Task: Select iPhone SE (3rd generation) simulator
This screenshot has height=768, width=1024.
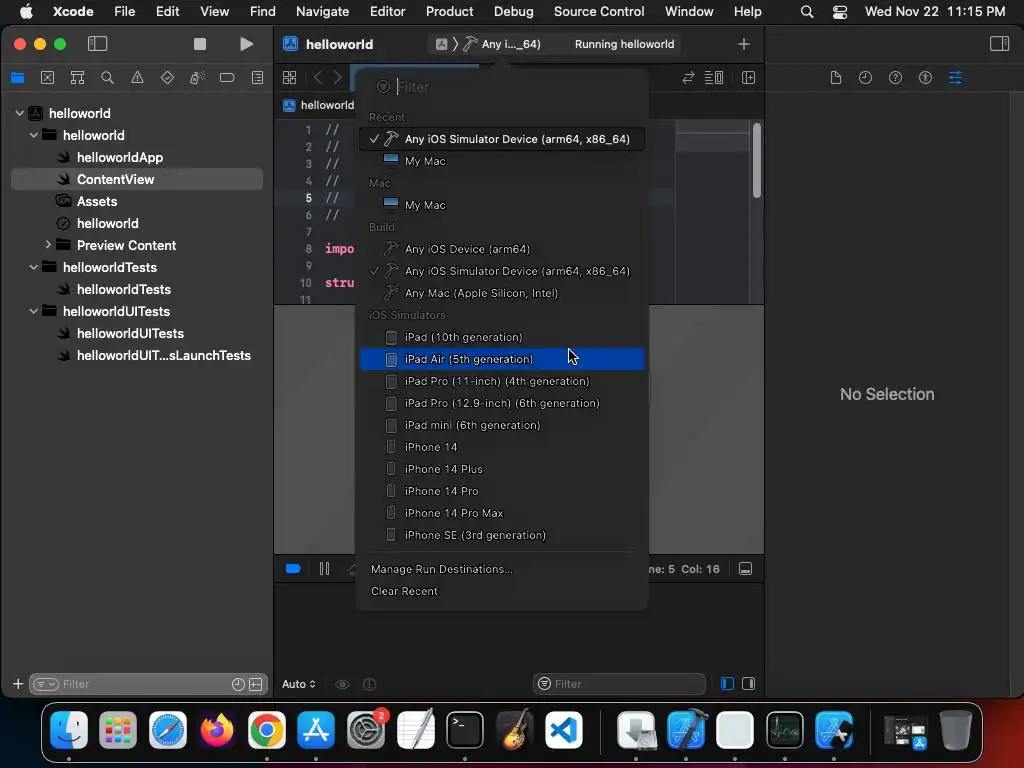Action: click(x=502, y=535)
